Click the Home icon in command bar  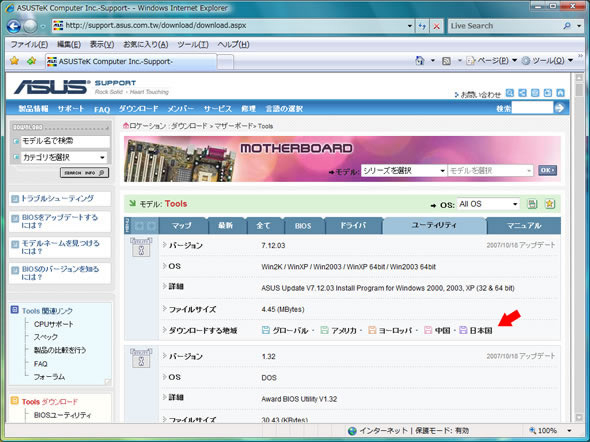pyautogui.click(x=420, y=61)
